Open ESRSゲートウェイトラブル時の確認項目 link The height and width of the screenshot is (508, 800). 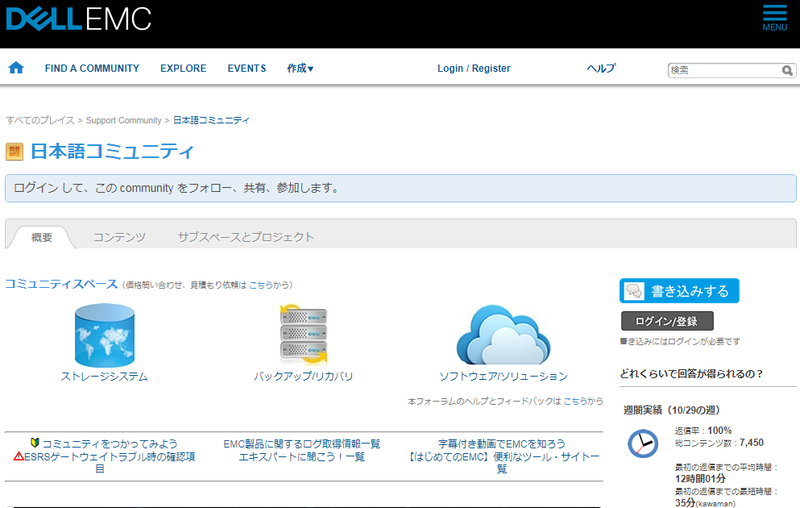(110, 462)
